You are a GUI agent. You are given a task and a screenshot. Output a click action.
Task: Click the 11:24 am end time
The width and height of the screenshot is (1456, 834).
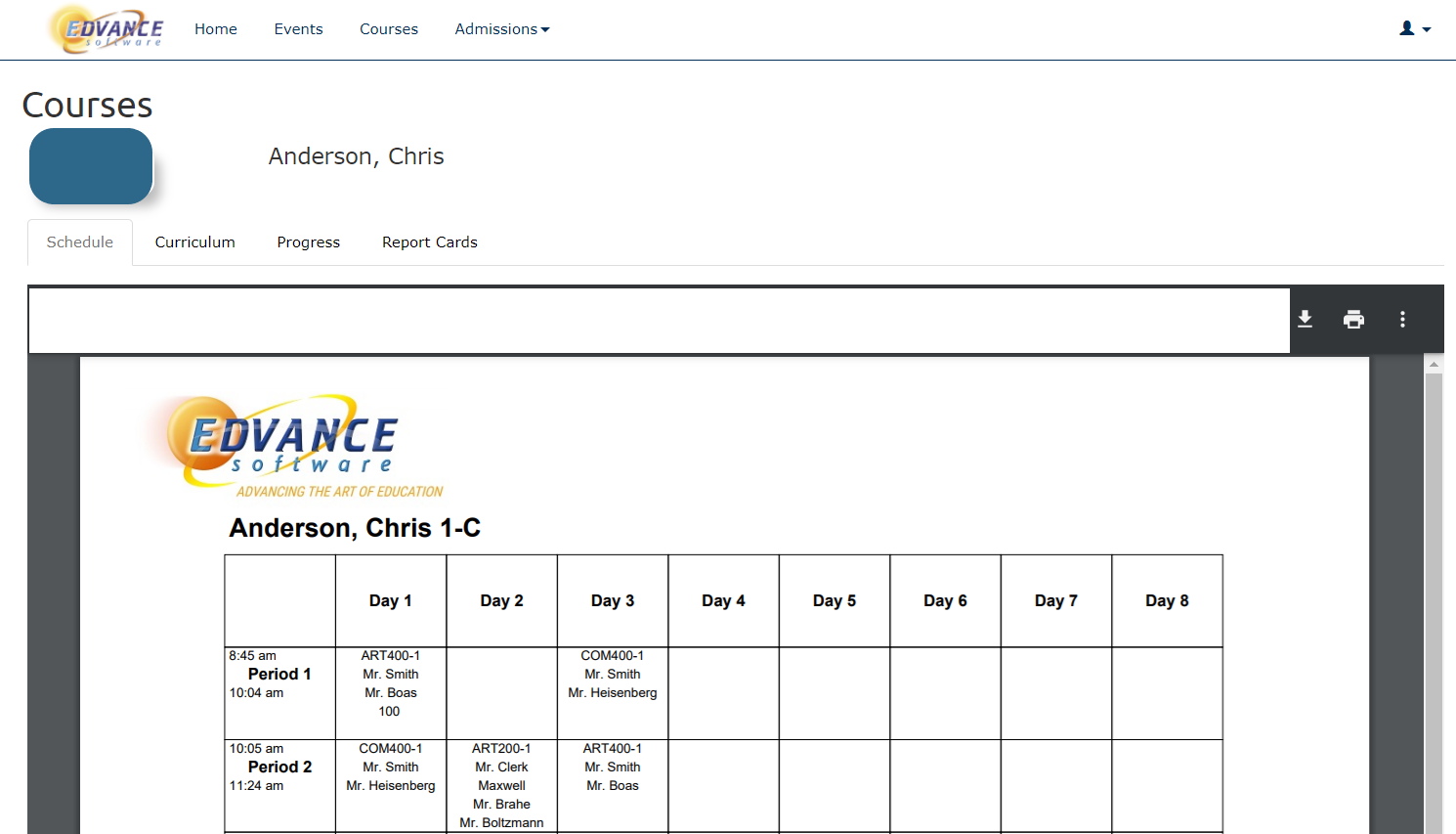pos(257,786)
